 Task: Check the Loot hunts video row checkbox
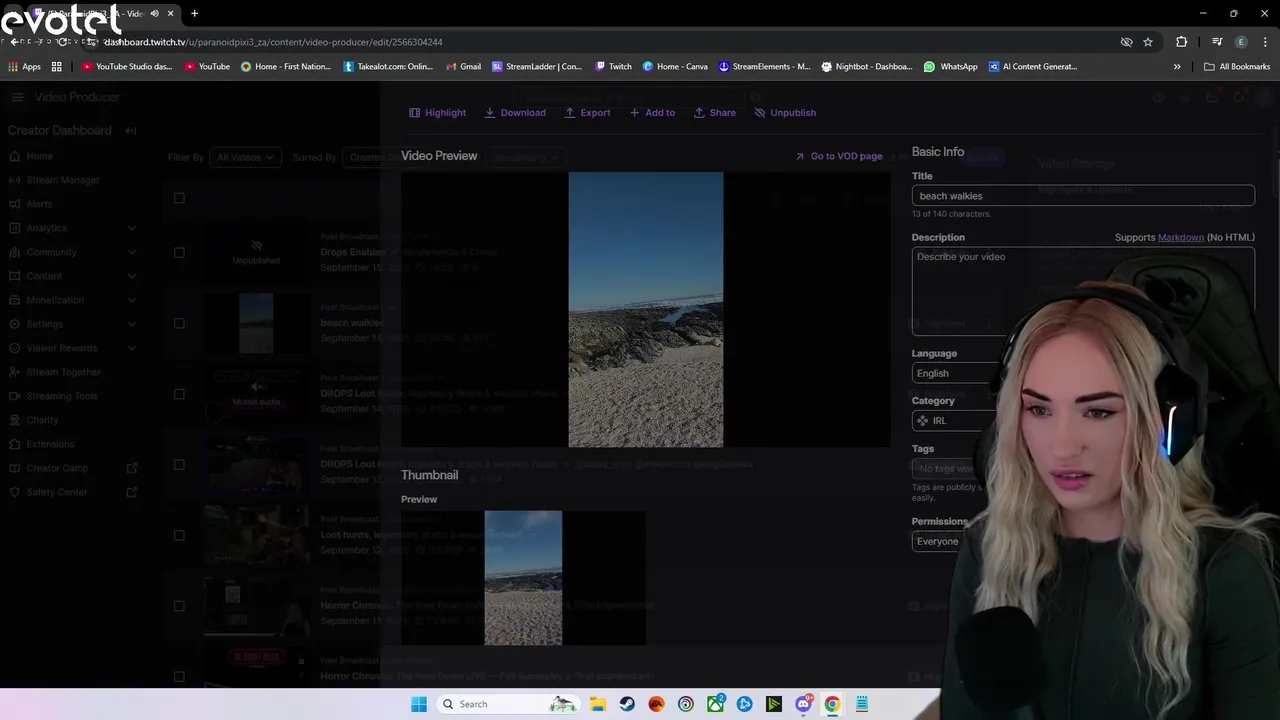179,535
